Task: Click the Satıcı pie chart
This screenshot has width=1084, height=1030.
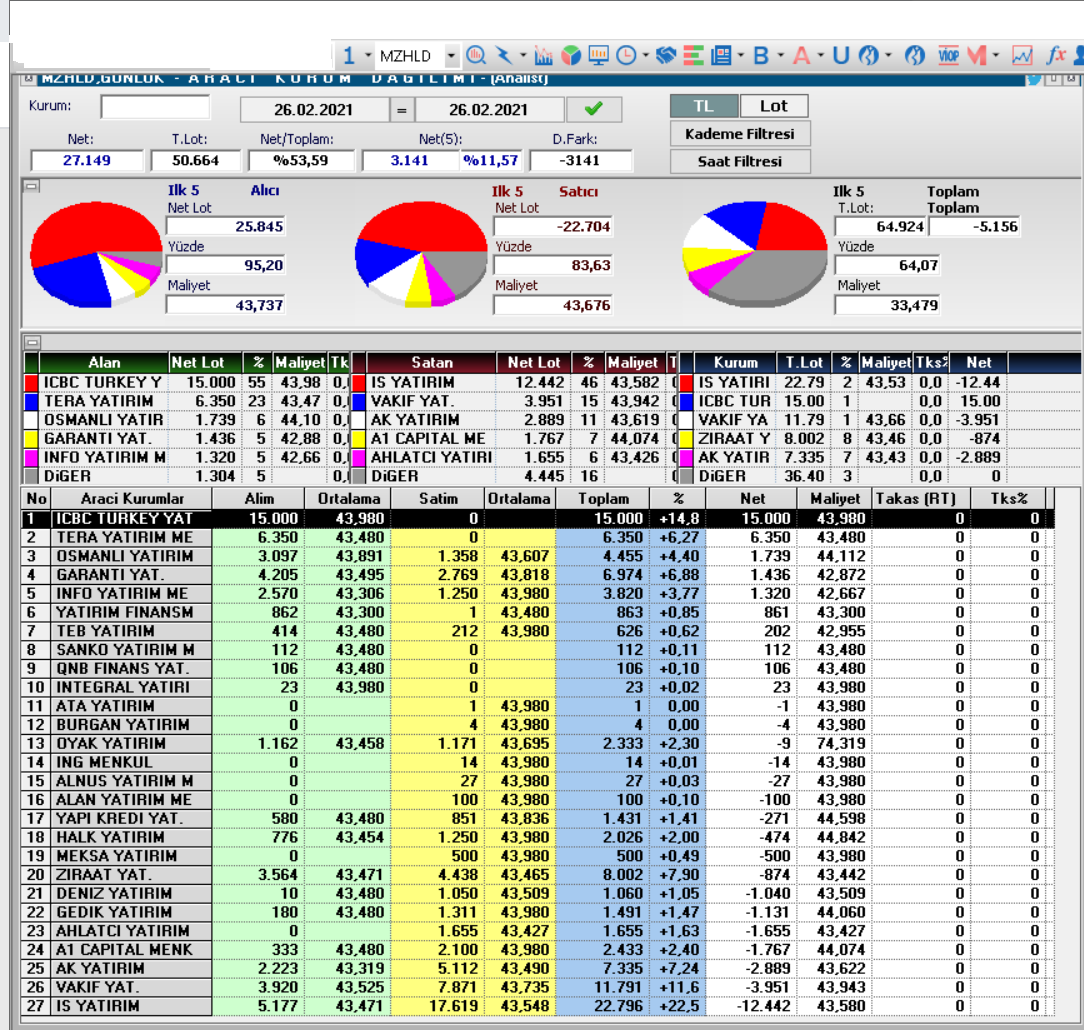Action: [421, 253]
